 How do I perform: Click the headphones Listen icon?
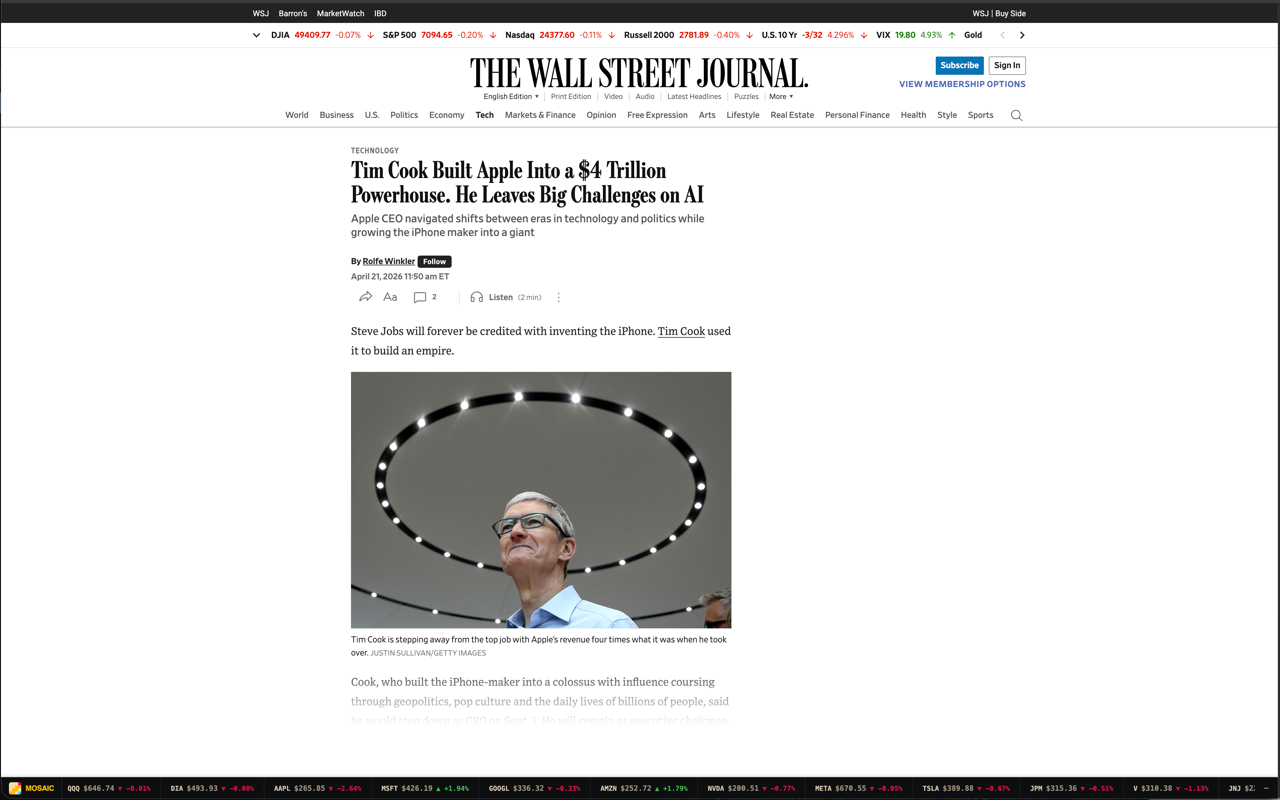[x=477, y=297]
